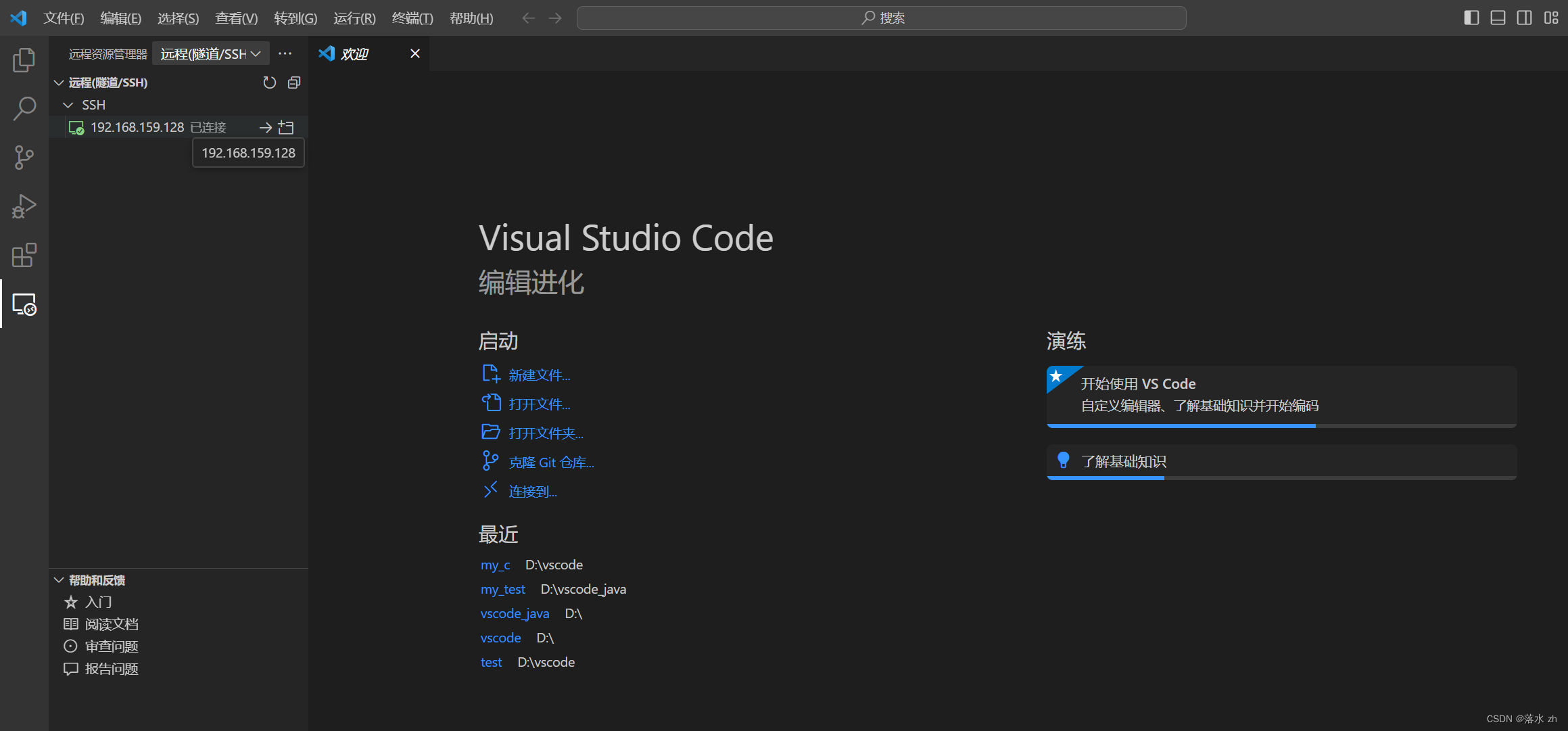Customize layout icon in title bar
Screen dimensions: 1568x731
(x=1551, y=18)
